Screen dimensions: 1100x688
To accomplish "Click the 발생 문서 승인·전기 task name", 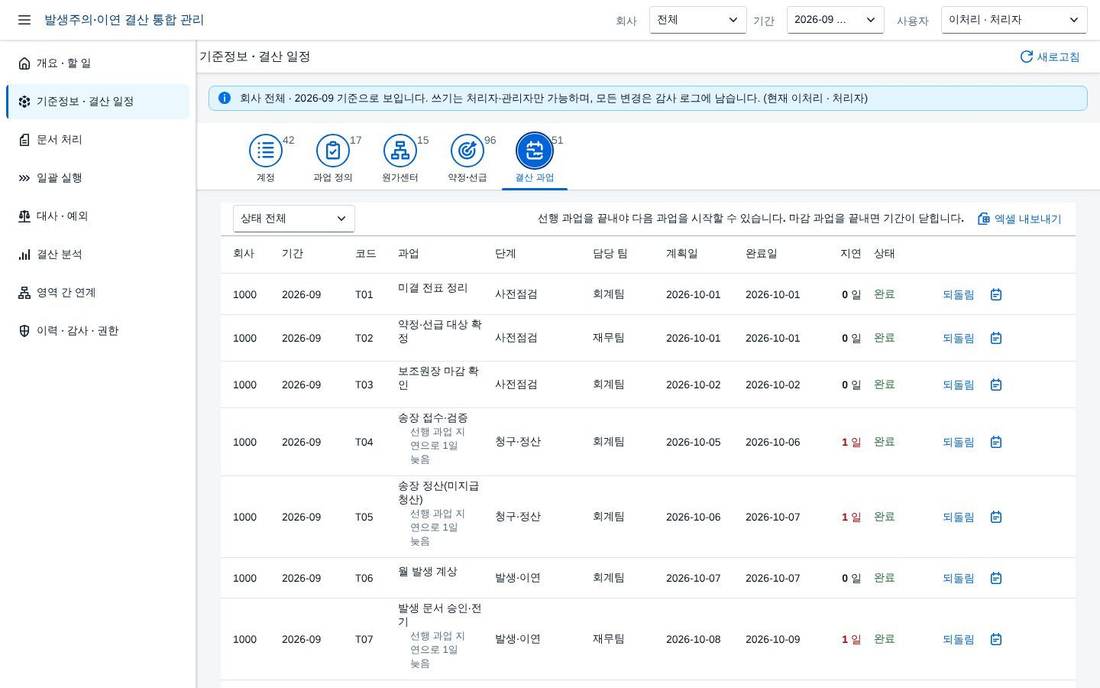I will pyautogui.click(x=440, y=615).
